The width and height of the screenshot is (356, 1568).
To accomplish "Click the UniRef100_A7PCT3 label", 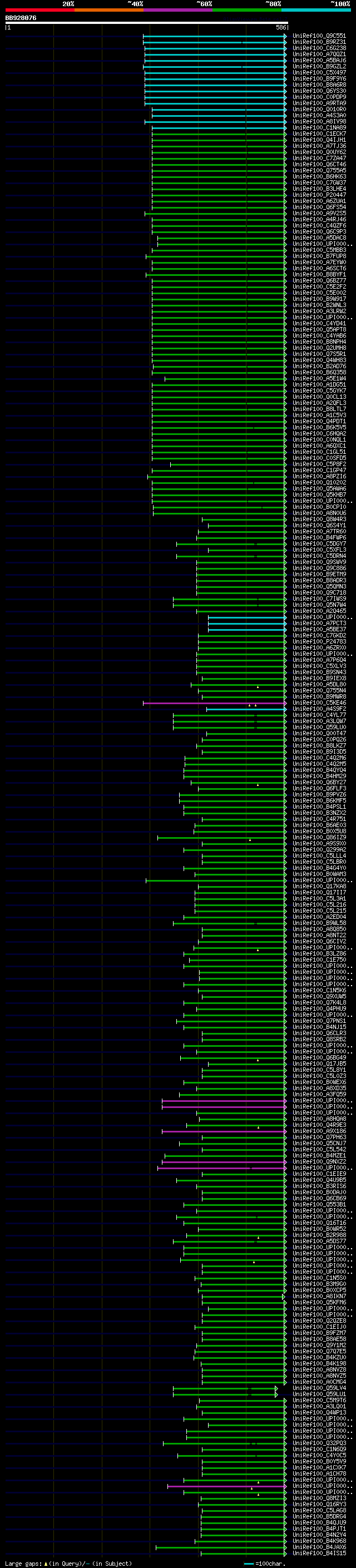I will point(319,624).
